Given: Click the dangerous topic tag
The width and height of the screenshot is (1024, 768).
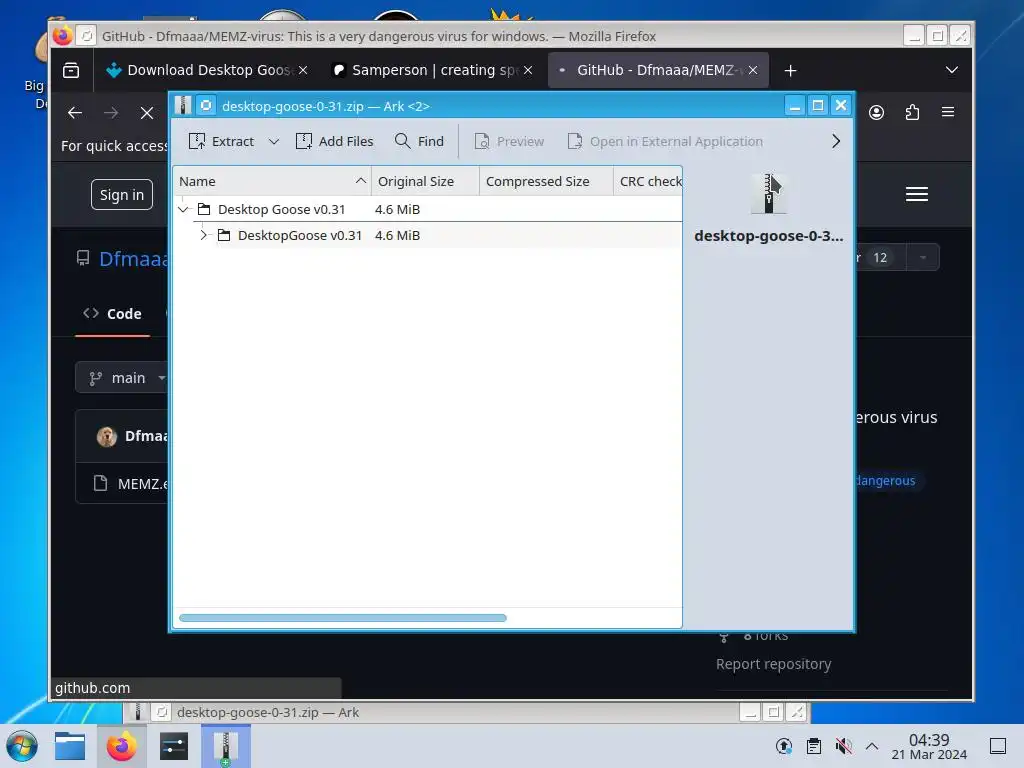Looking at the screenshot, I should point(886,481).
